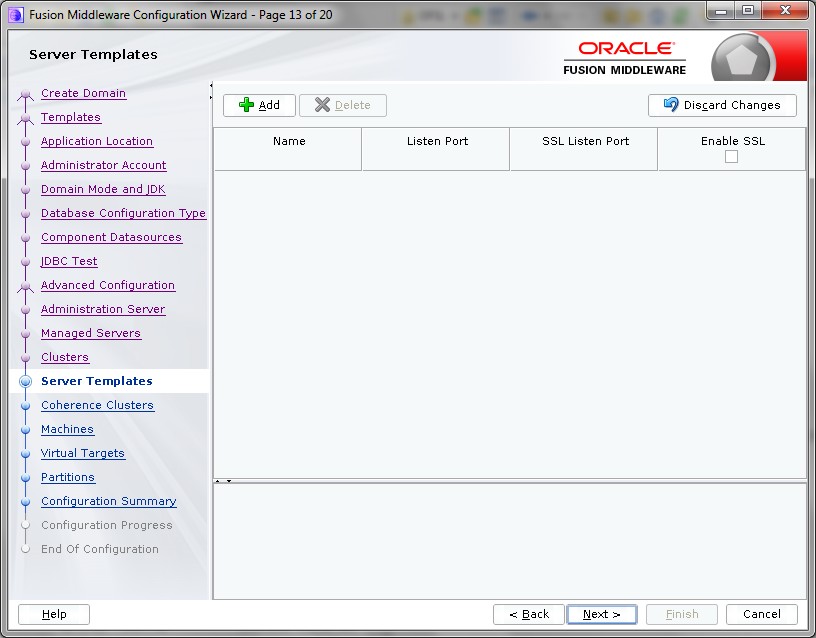Discard Changes to server templates
This screenshot has width=816, height=638.
tap(722, 105)
